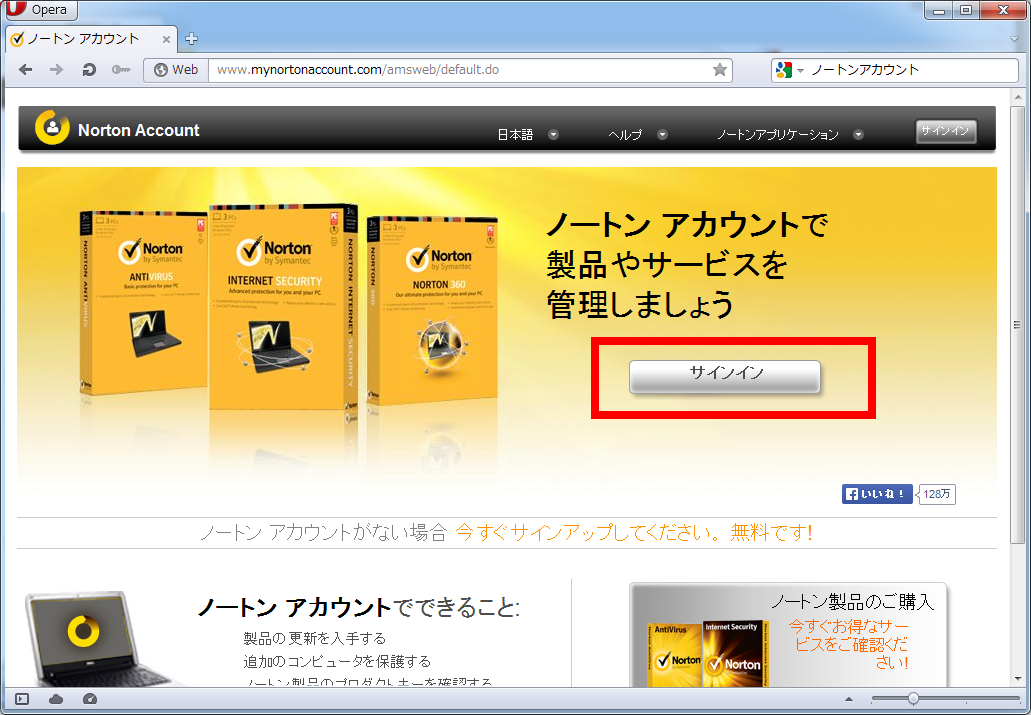Viewport: 1031px width, 715px height.
Task: Click the Web security badge in address bar
Action: coord(176,70)
